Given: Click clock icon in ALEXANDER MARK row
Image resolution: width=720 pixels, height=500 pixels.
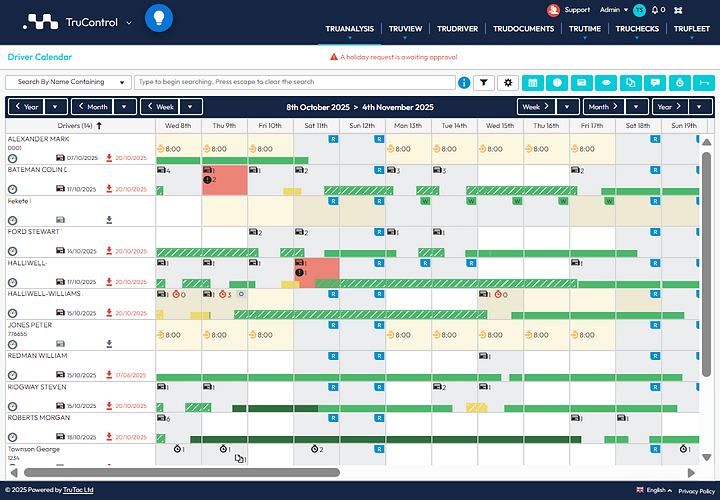Looking at the screenshot, I should coord(12,158).
